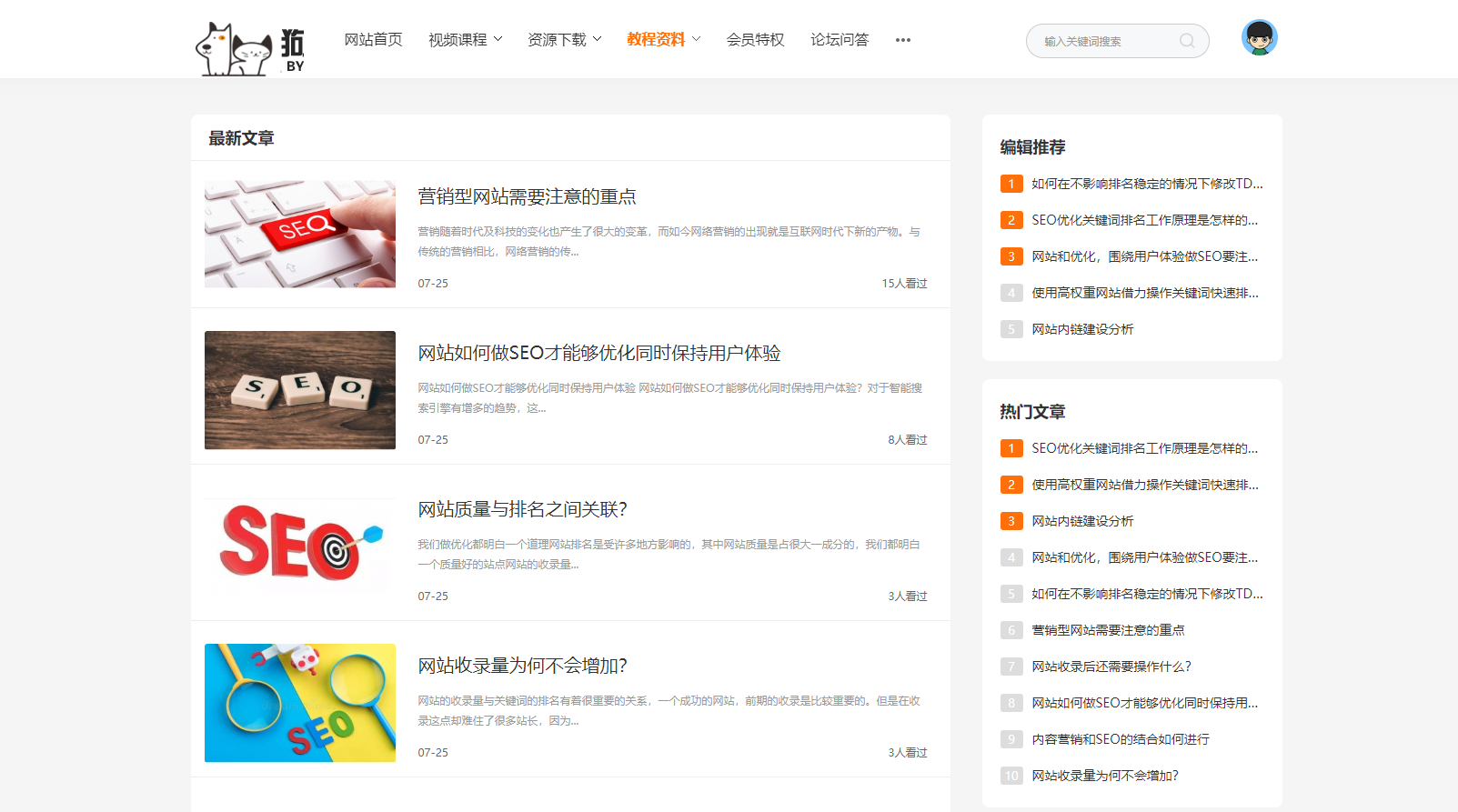Viewport: 1458px width, 812px height.
Task: Select the 教程资料 menu item
Action: [656, 39]
